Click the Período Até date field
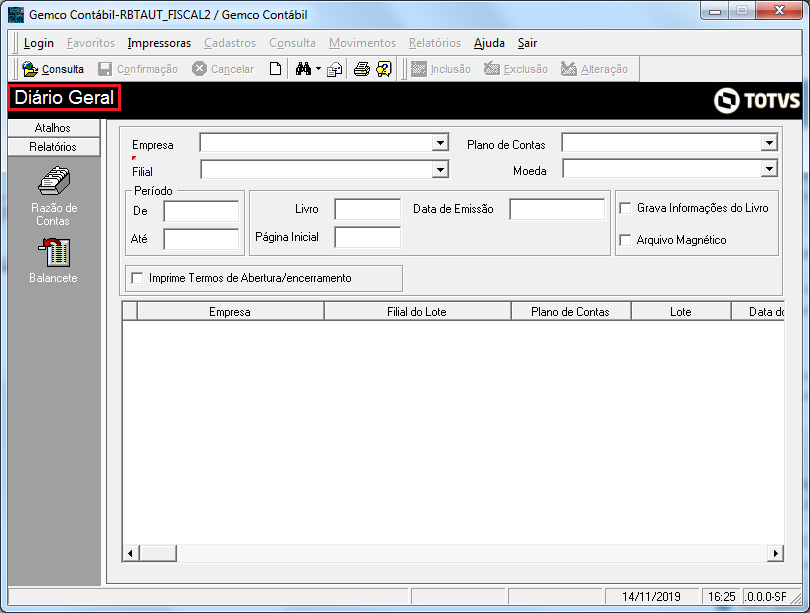The image size is (810, 613). click(201, 239)
